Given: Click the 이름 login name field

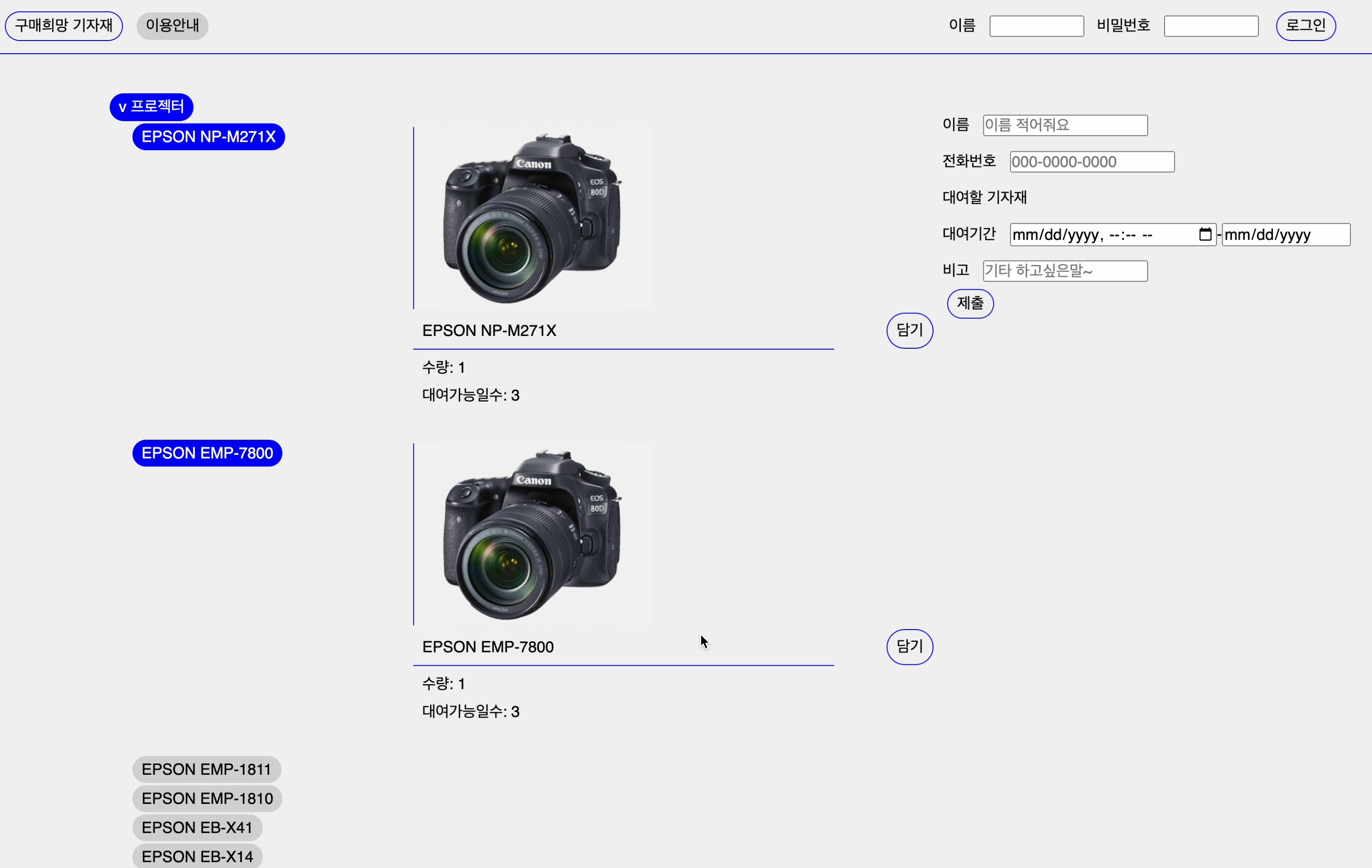Looking at the screenshot, I should point(1036,25).
